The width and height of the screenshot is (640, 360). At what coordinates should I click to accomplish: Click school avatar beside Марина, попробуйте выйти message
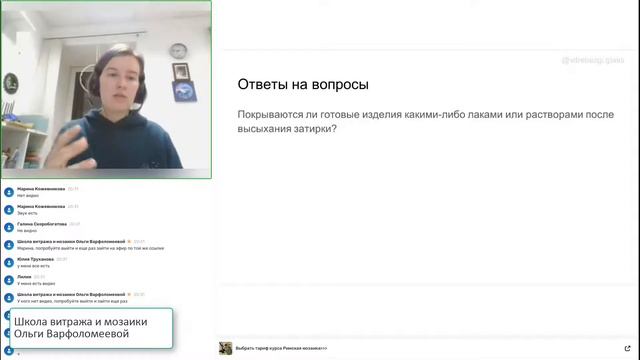coord(9,244)
